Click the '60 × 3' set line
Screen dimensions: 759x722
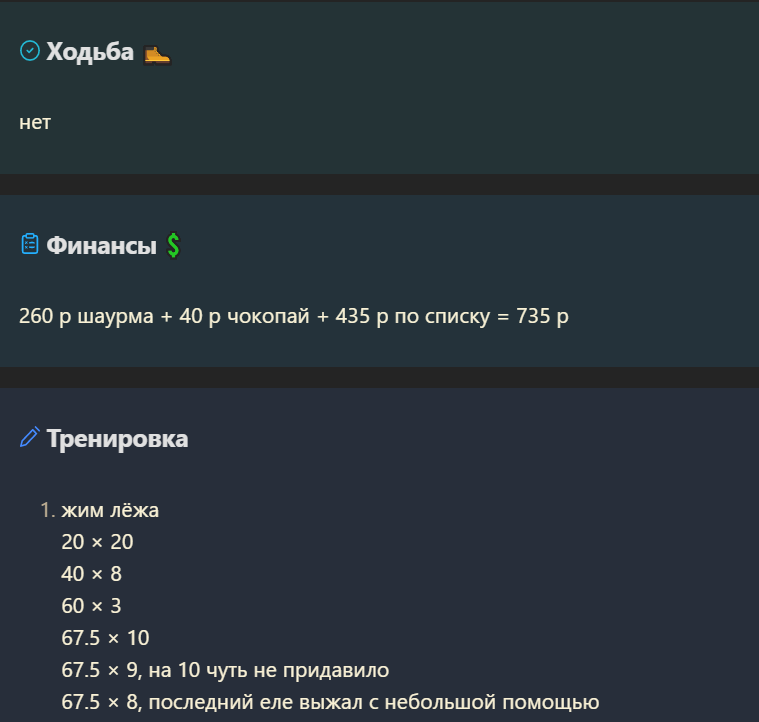[x=91, y=606]
